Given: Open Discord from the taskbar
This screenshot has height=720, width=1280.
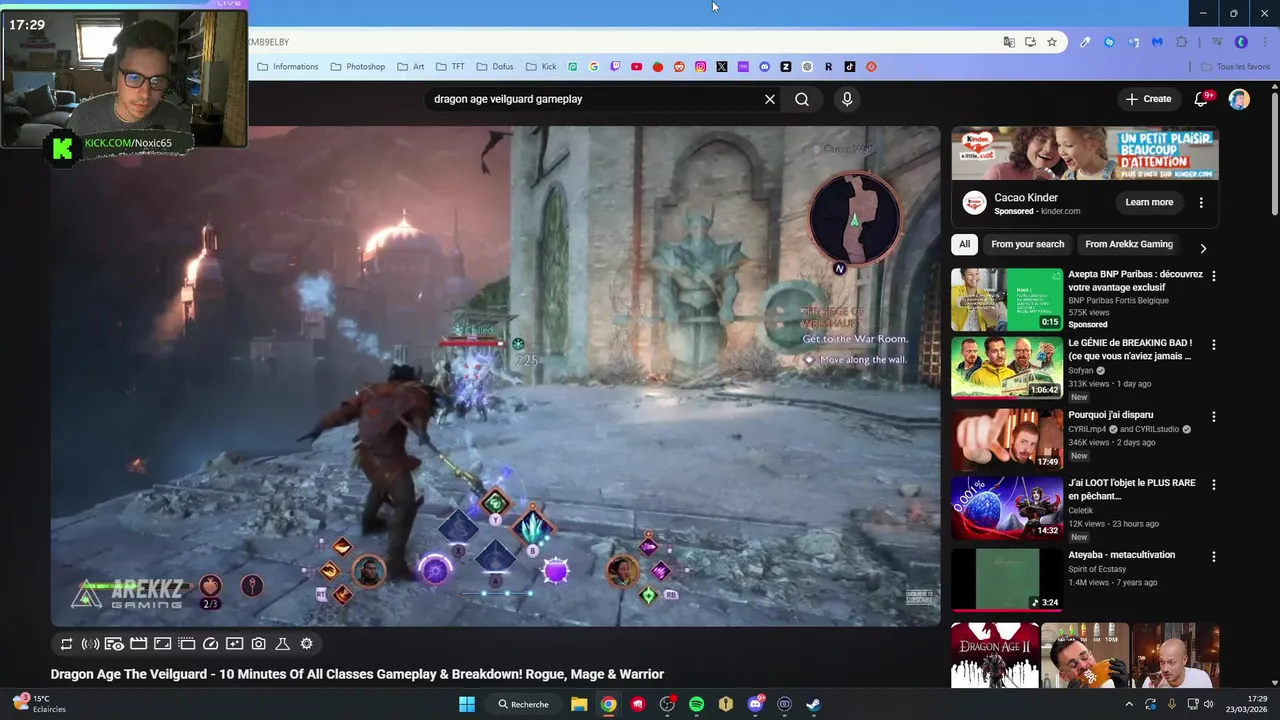Looking at the screenshot, I should click(755, 704).
